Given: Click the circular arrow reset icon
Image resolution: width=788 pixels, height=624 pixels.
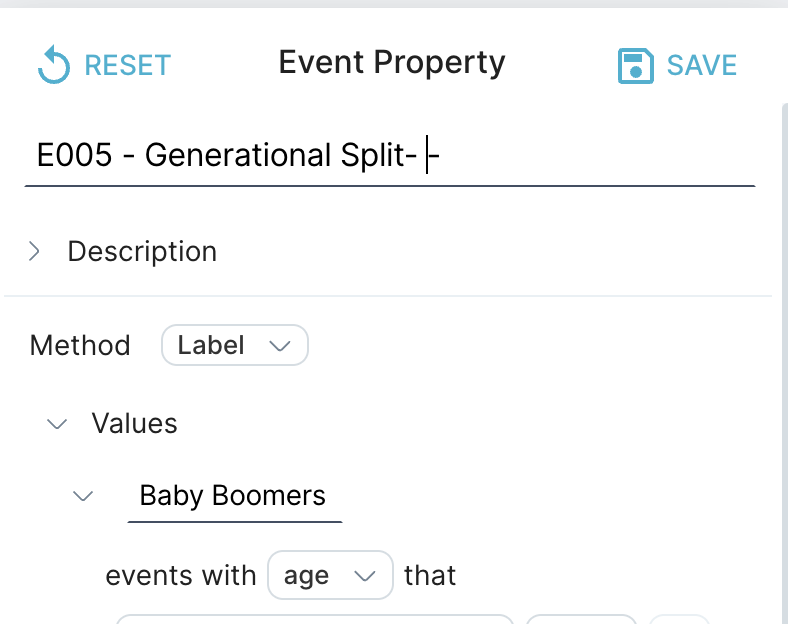Looking at the screenshot, I should (54, 65).
